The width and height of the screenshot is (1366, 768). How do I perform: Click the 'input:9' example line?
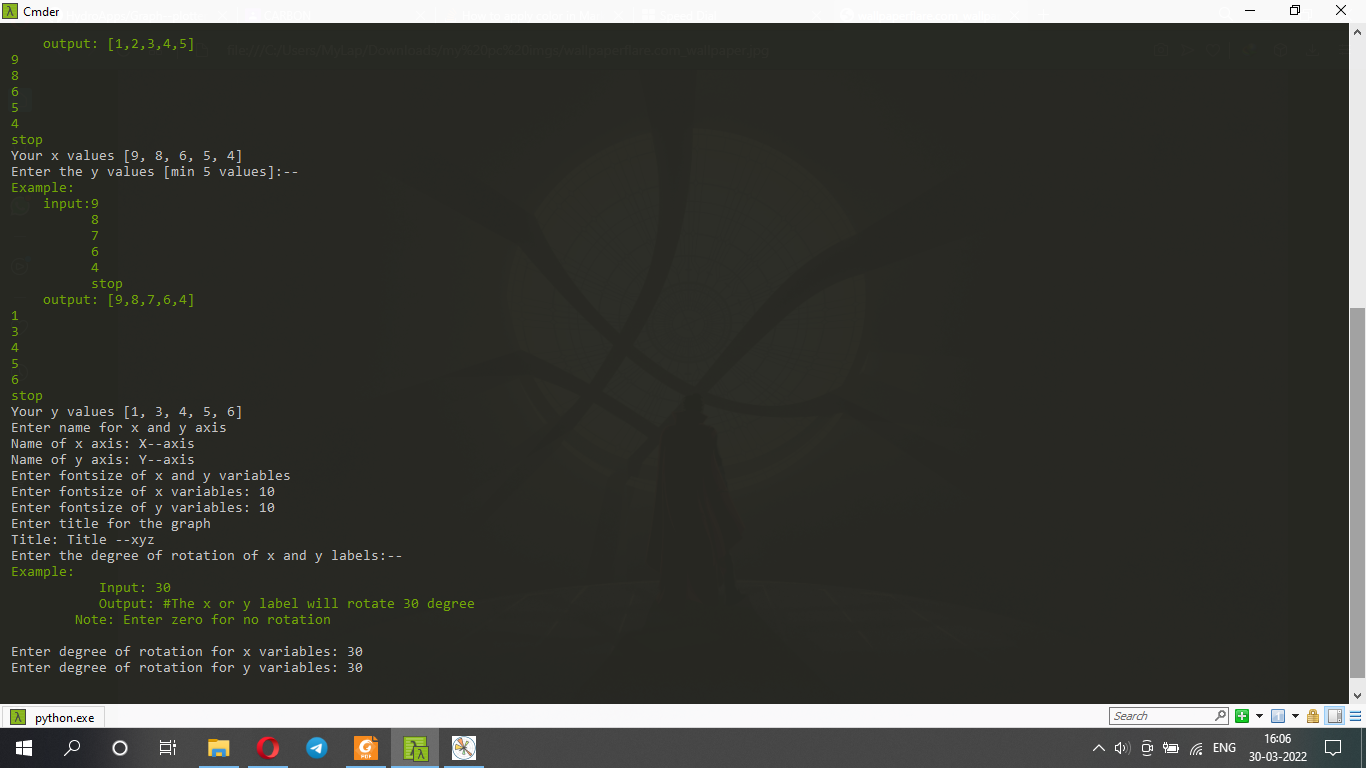(71, 204)
